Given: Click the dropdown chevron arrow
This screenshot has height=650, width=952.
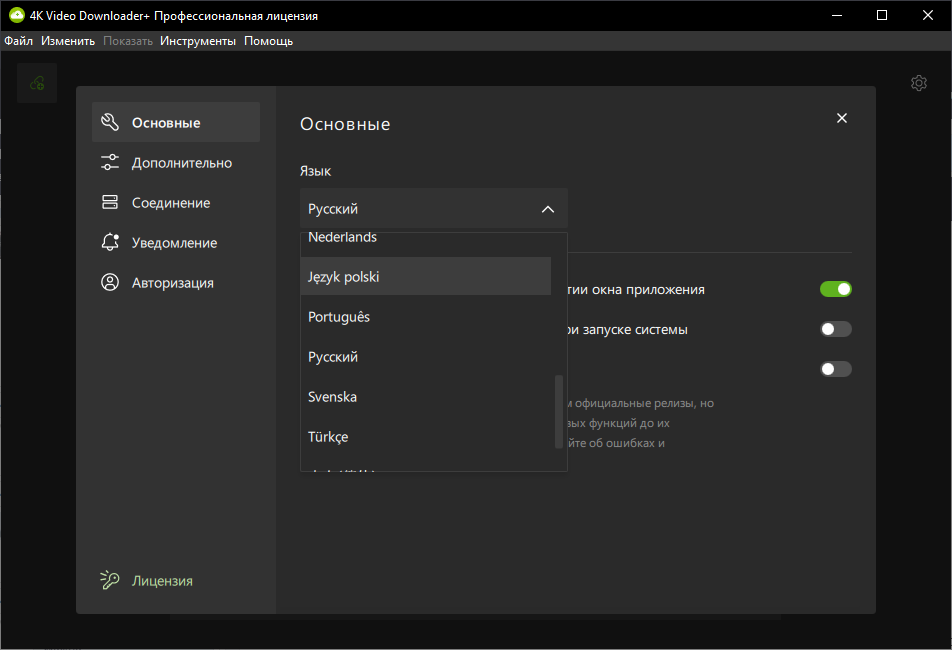Looking at the screenshot, I should [x=548, y=209].
